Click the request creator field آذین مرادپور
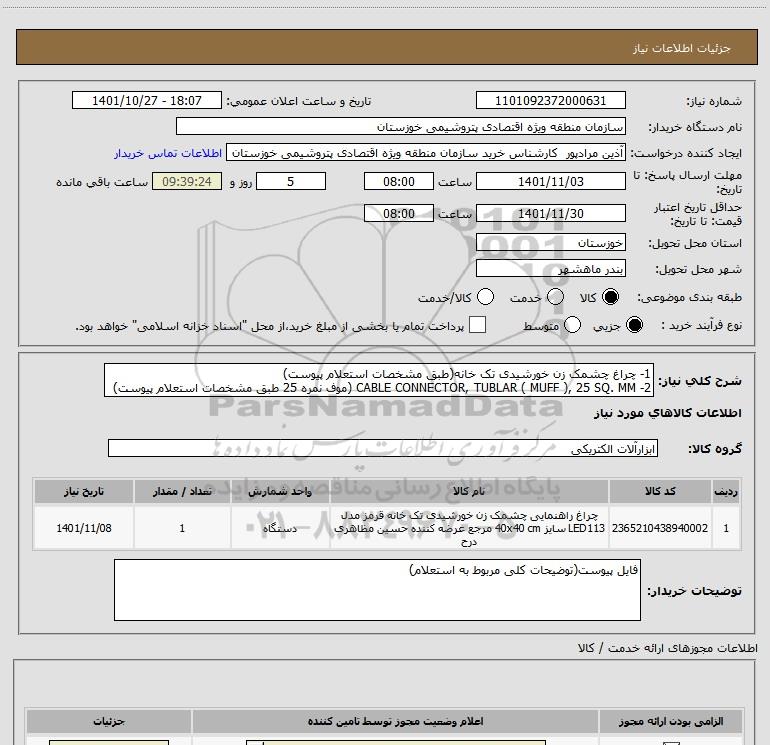 click(426, 153)
